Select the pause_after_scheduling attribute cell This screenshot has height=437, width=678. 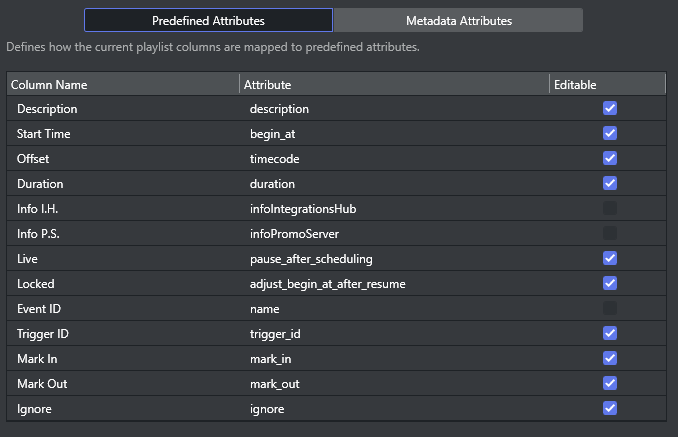pos(311,259)
